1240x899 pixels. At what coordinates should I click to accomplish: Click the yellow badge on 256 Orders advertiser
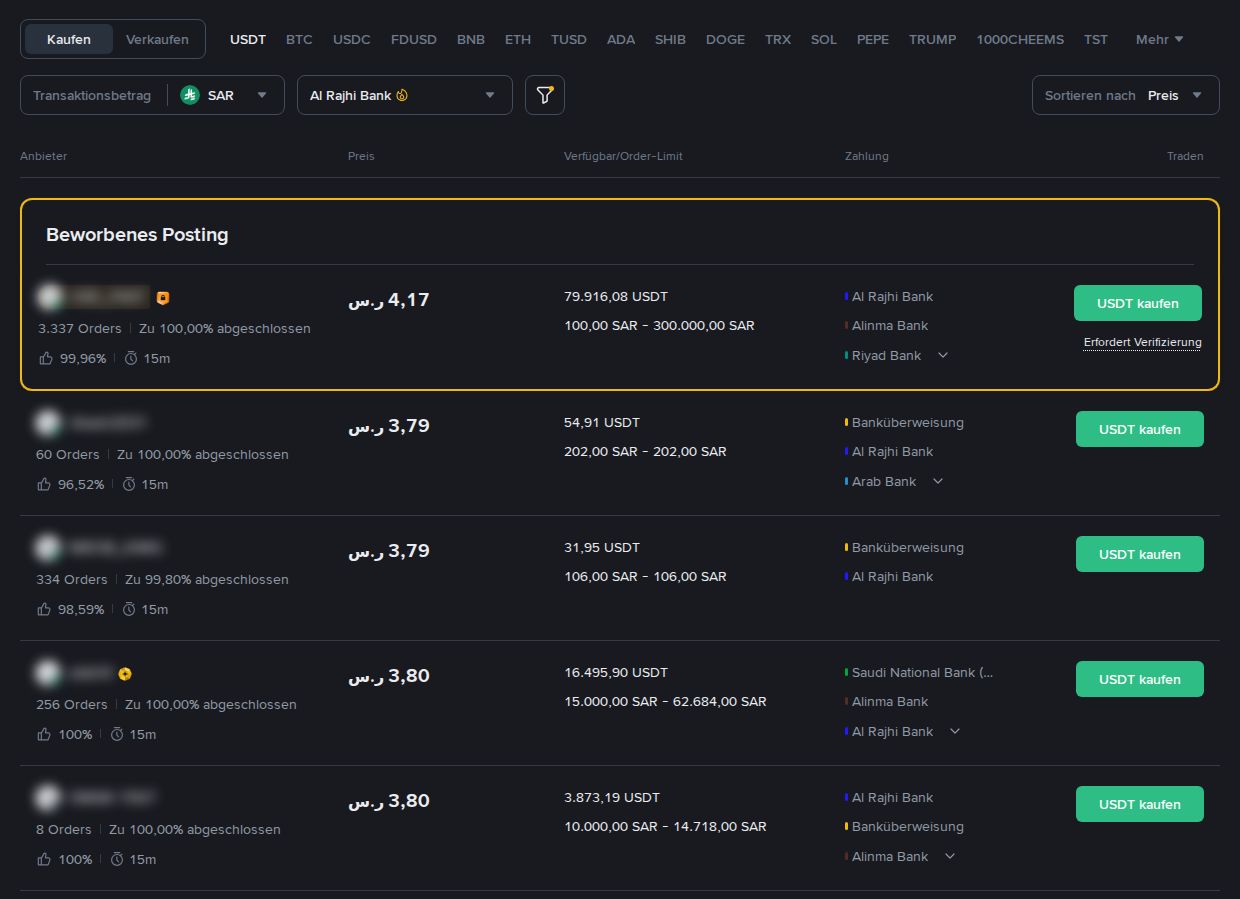(125, 674)
